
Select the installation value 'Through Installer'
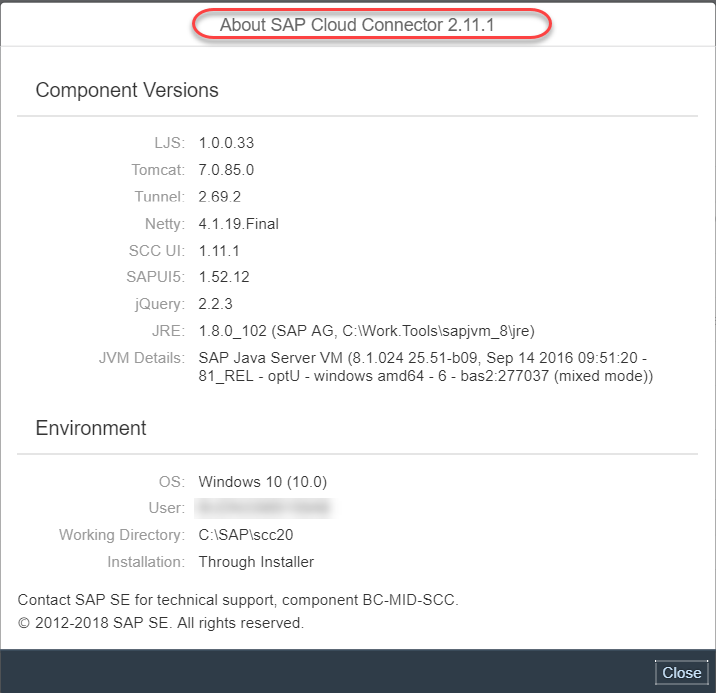pos(256,562)
